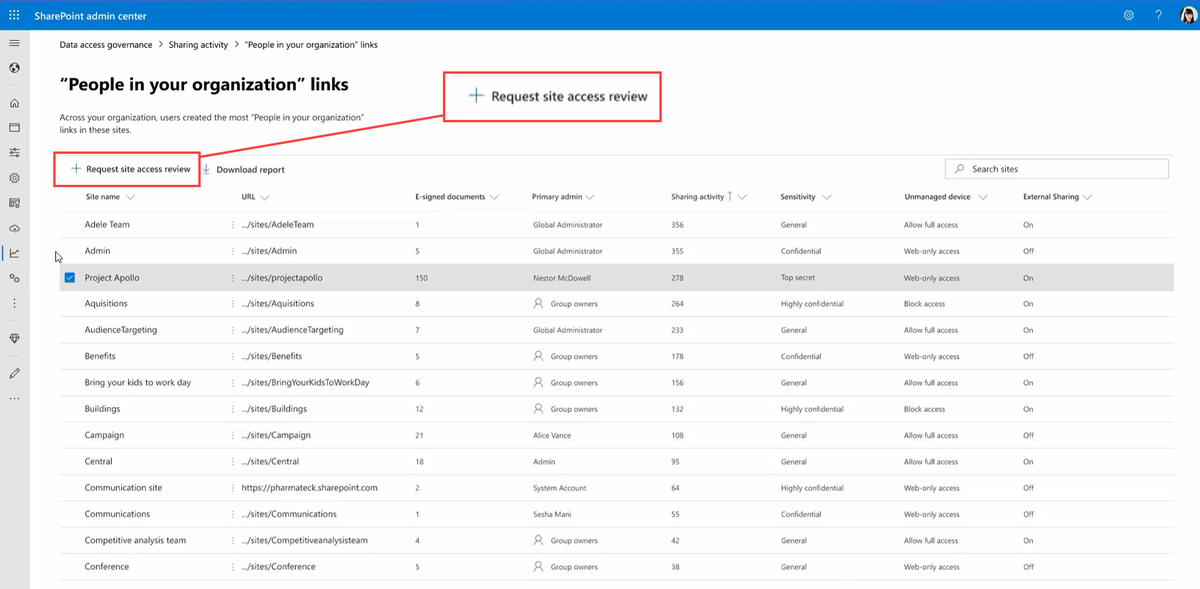
Task: Open more options for Benefits site row
Action: [233, 356]
